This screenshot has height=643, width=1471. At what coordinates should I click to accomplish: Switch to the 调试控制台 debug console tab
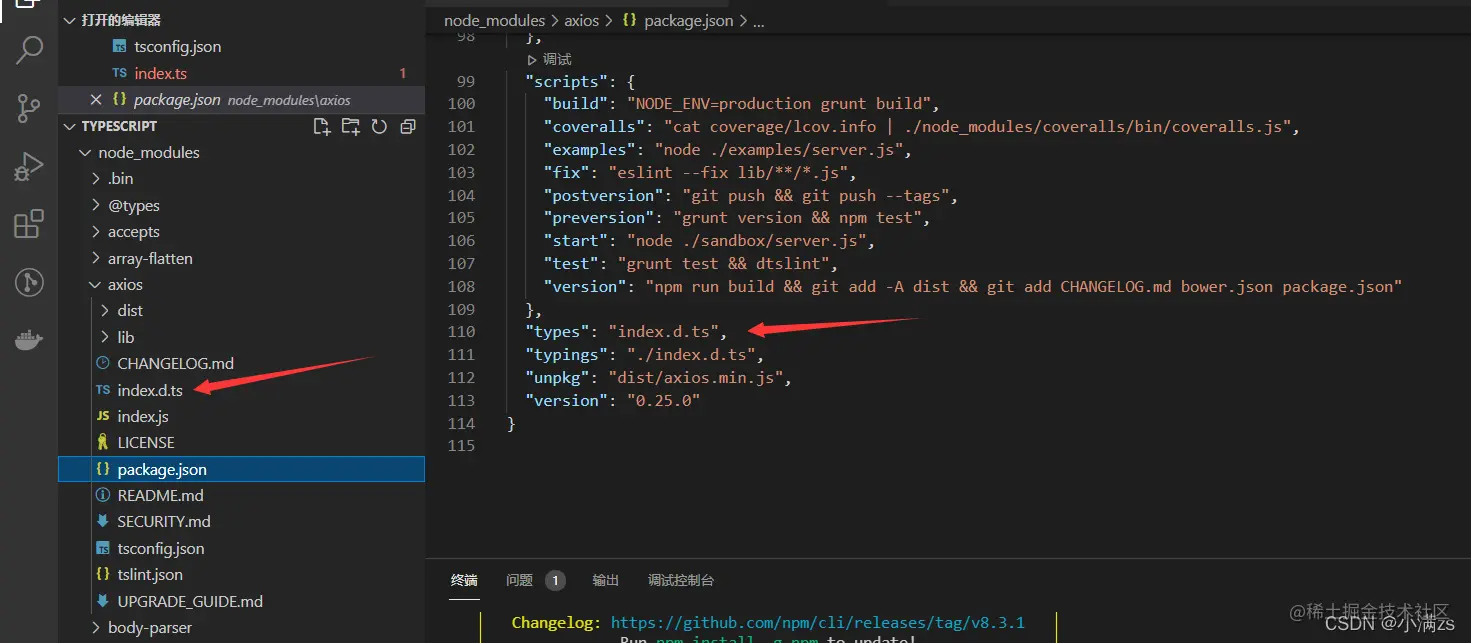click(x=681, y=580)
